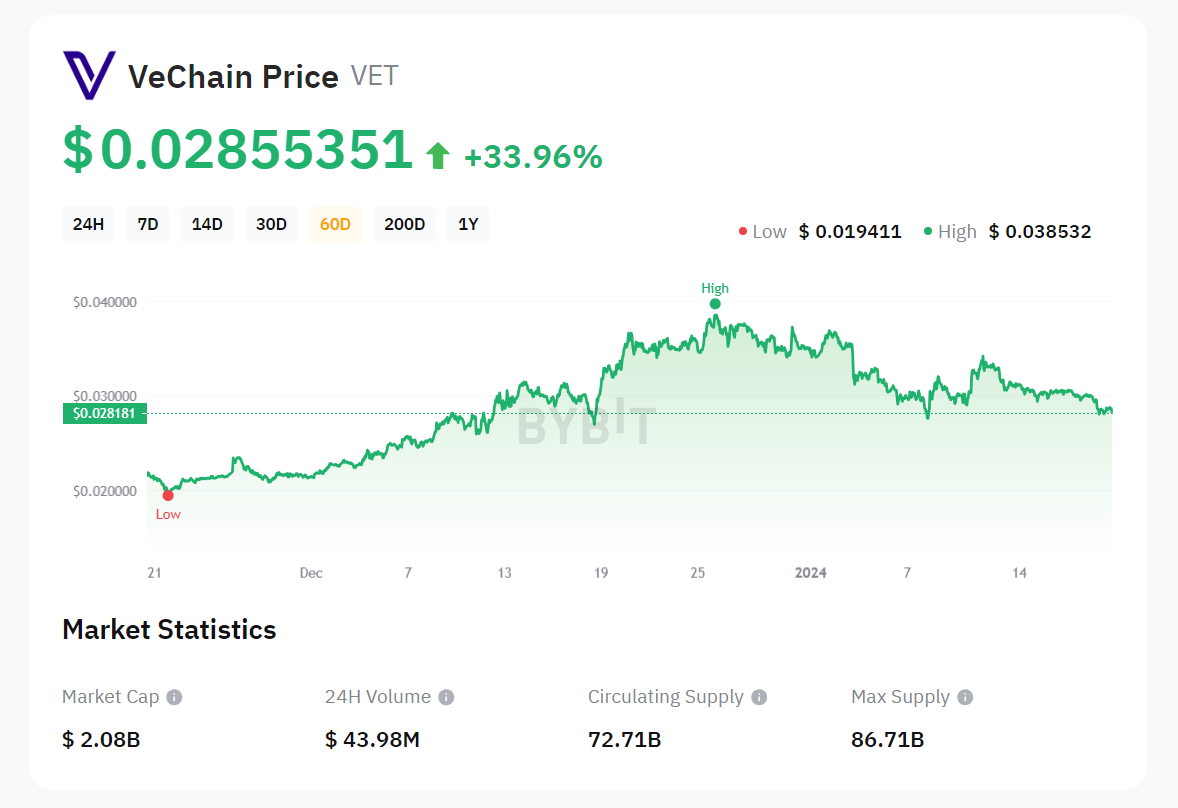Click the Low marker on the chart

pyautogui.click(x=168, y=494)
